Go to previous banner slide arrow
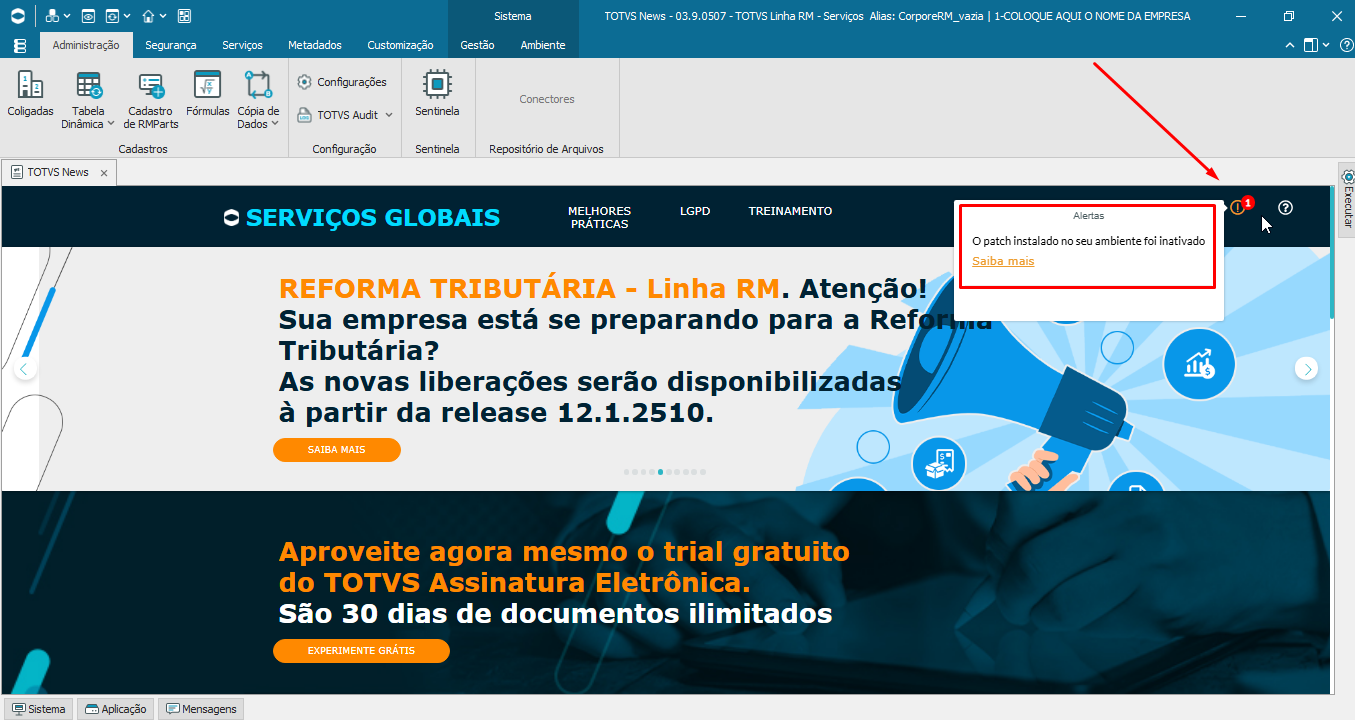This screenshot has height=720, width=1355. point(25,368)
